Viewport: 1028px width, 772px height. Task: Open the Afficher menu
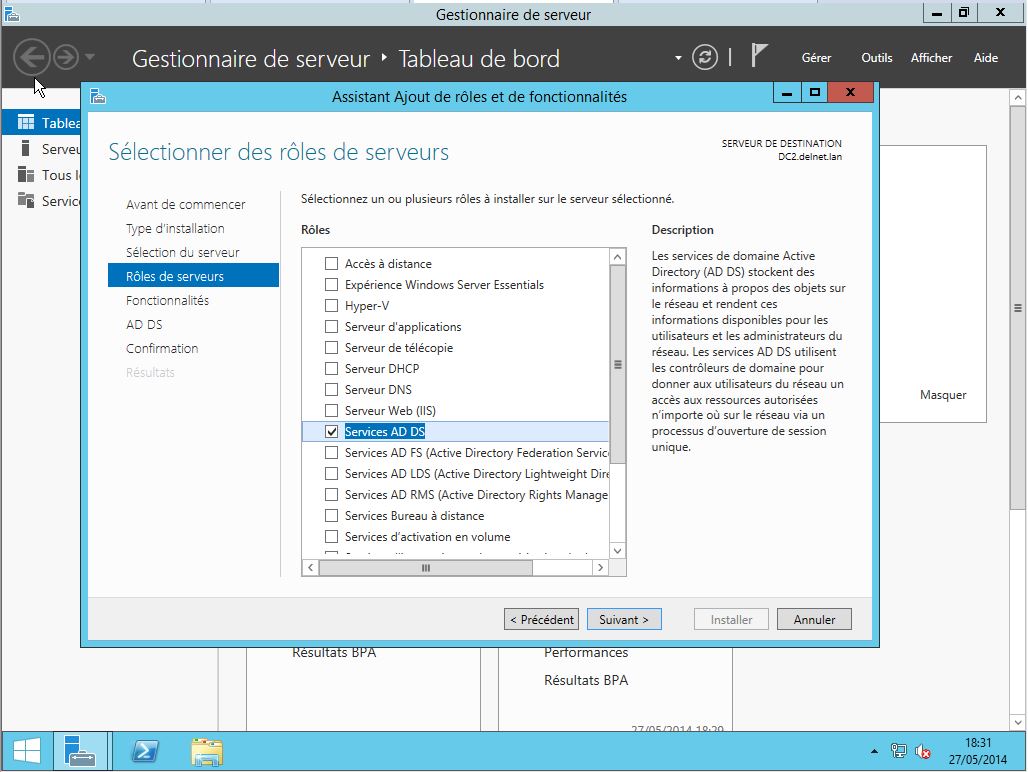click(x=931, y=58)
